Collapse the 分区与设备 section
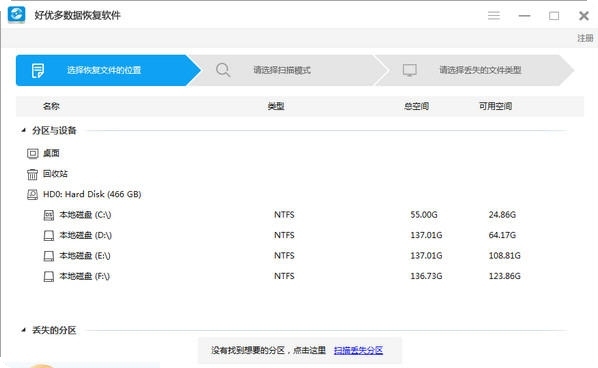598x368 pixels. 24,130
